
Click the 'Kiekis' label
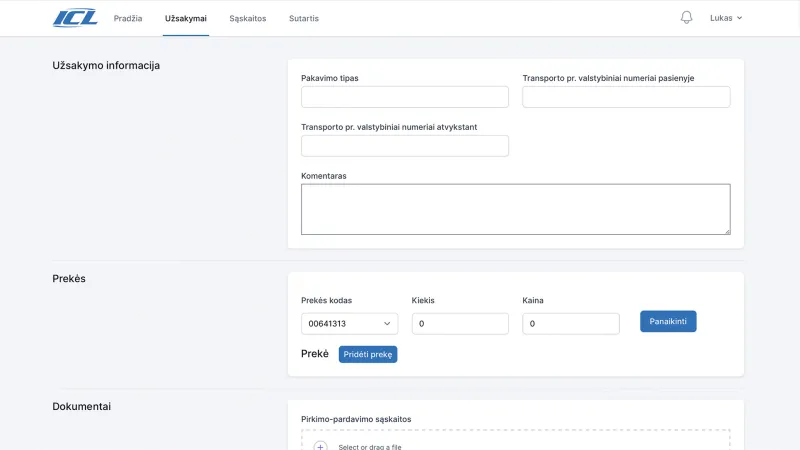coord(423,301)
